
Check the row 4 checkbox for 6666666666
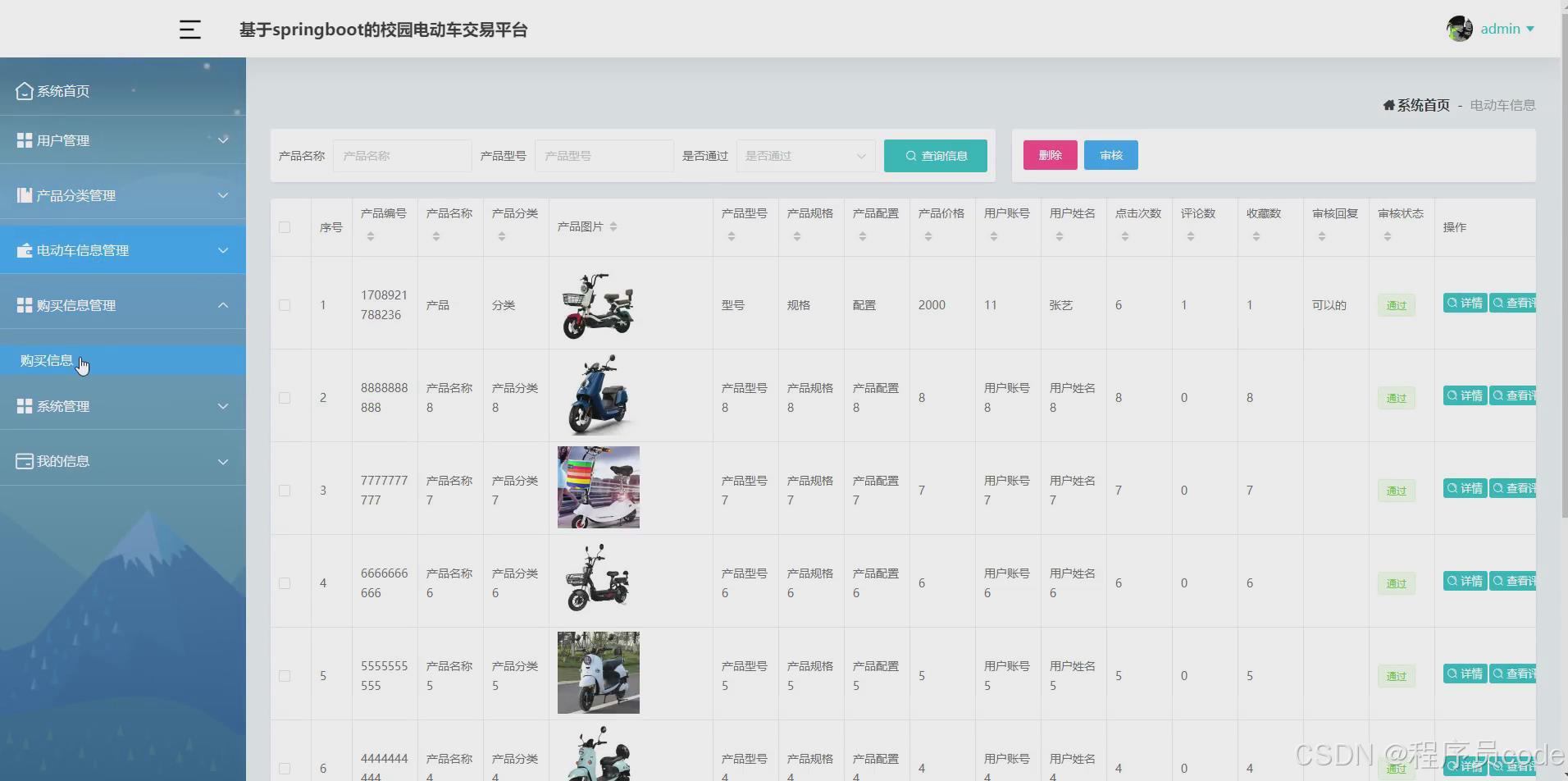[285, 583]
